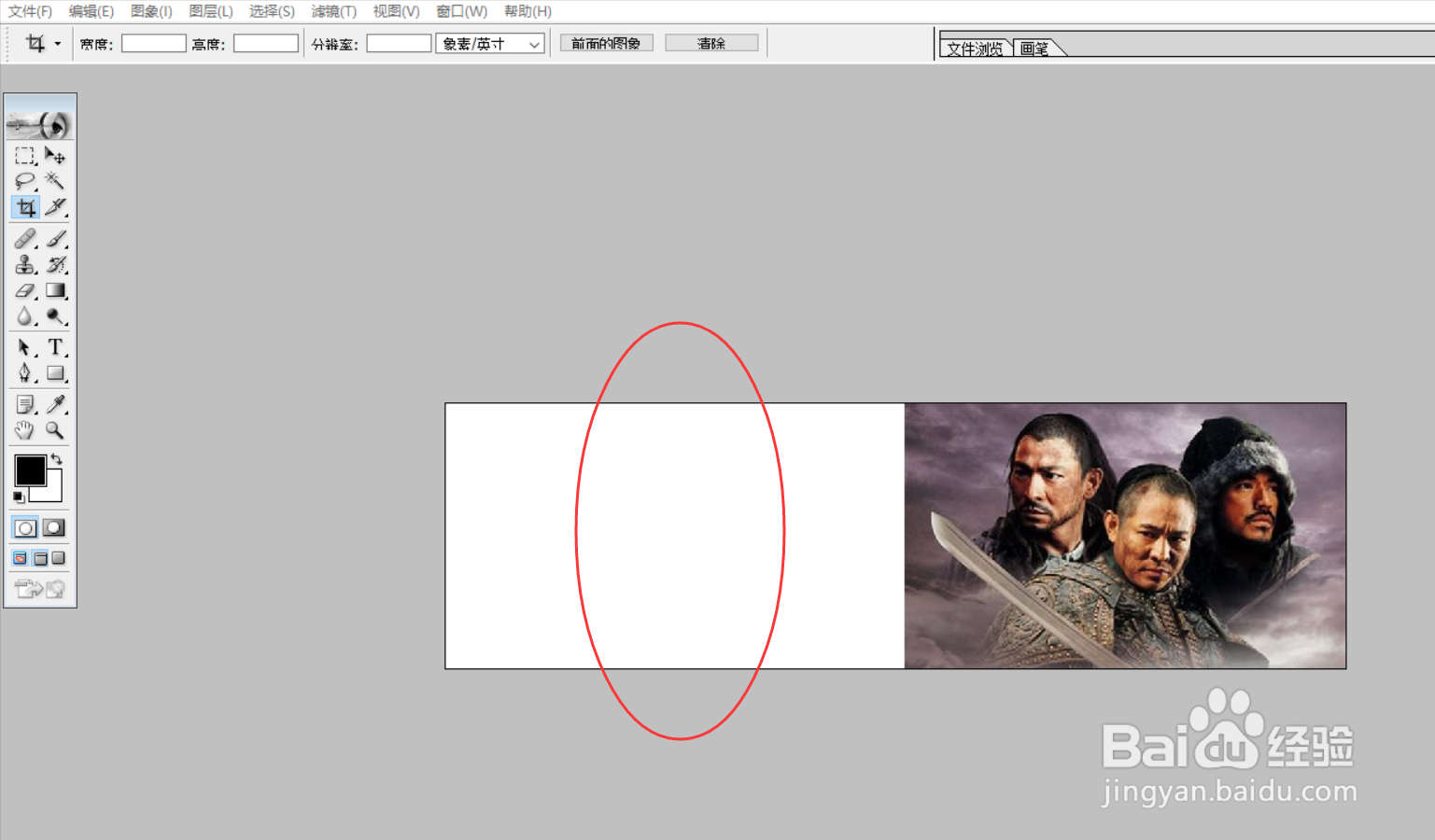Open the 图层(L) menu
This screenshot has width=1435, height=840.
(x=211, y=11)
